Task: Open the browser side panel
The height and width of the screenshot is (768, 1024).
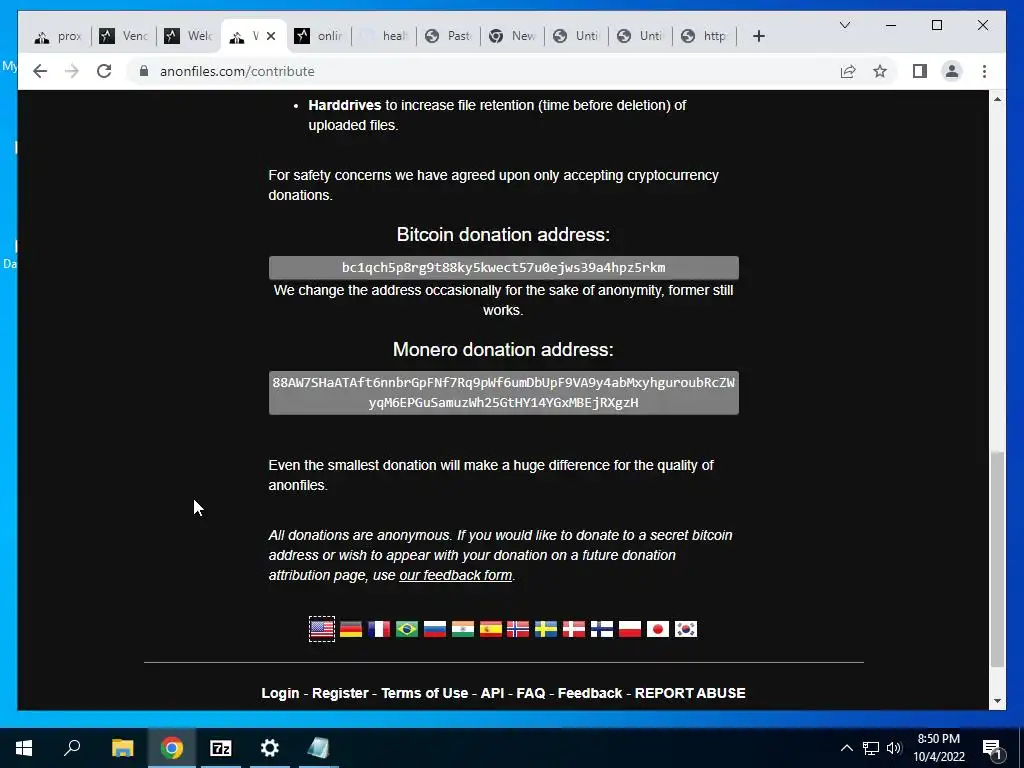Action: pos(920,71)
